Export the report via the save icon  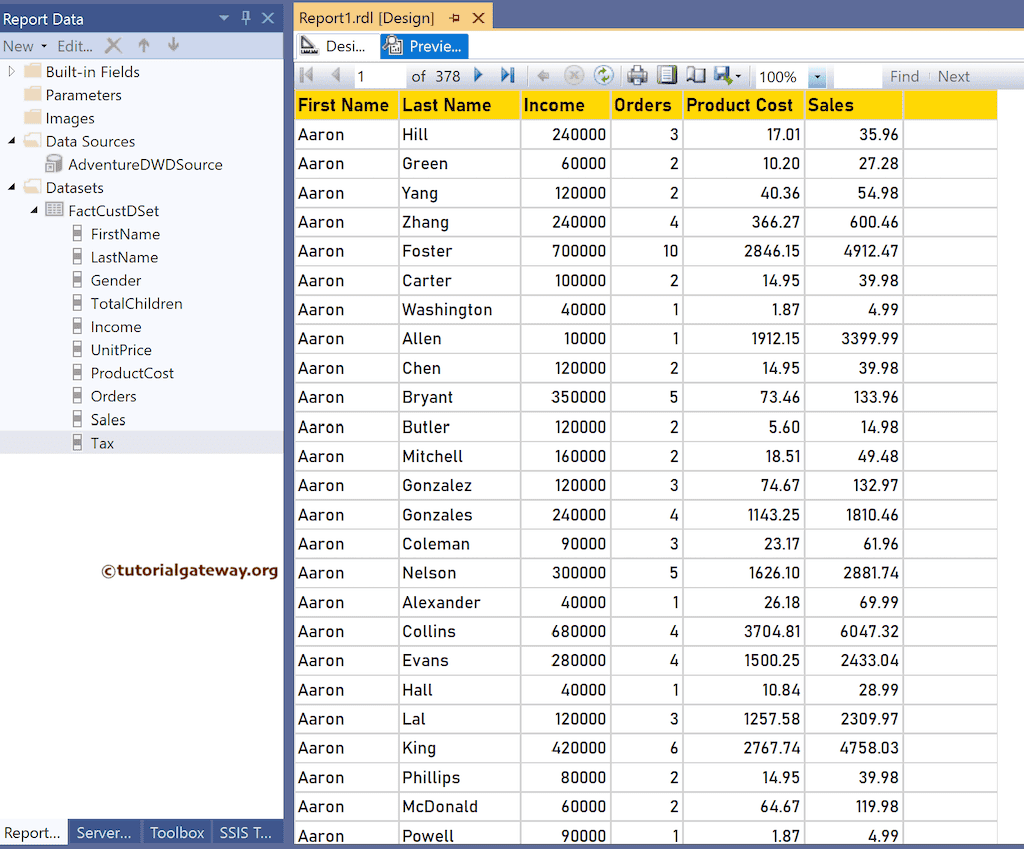(x=722, y=76)
